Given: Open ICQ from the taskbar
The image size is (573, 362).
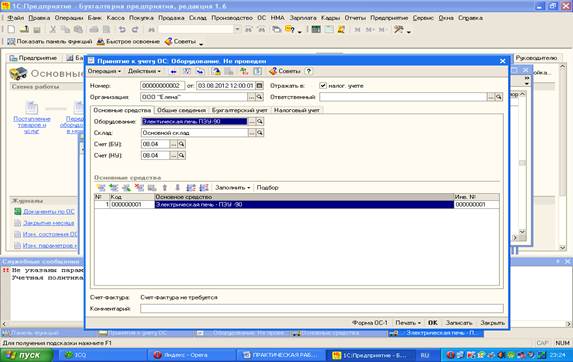Looking at the screenshot, I should (x=102, y=355).
